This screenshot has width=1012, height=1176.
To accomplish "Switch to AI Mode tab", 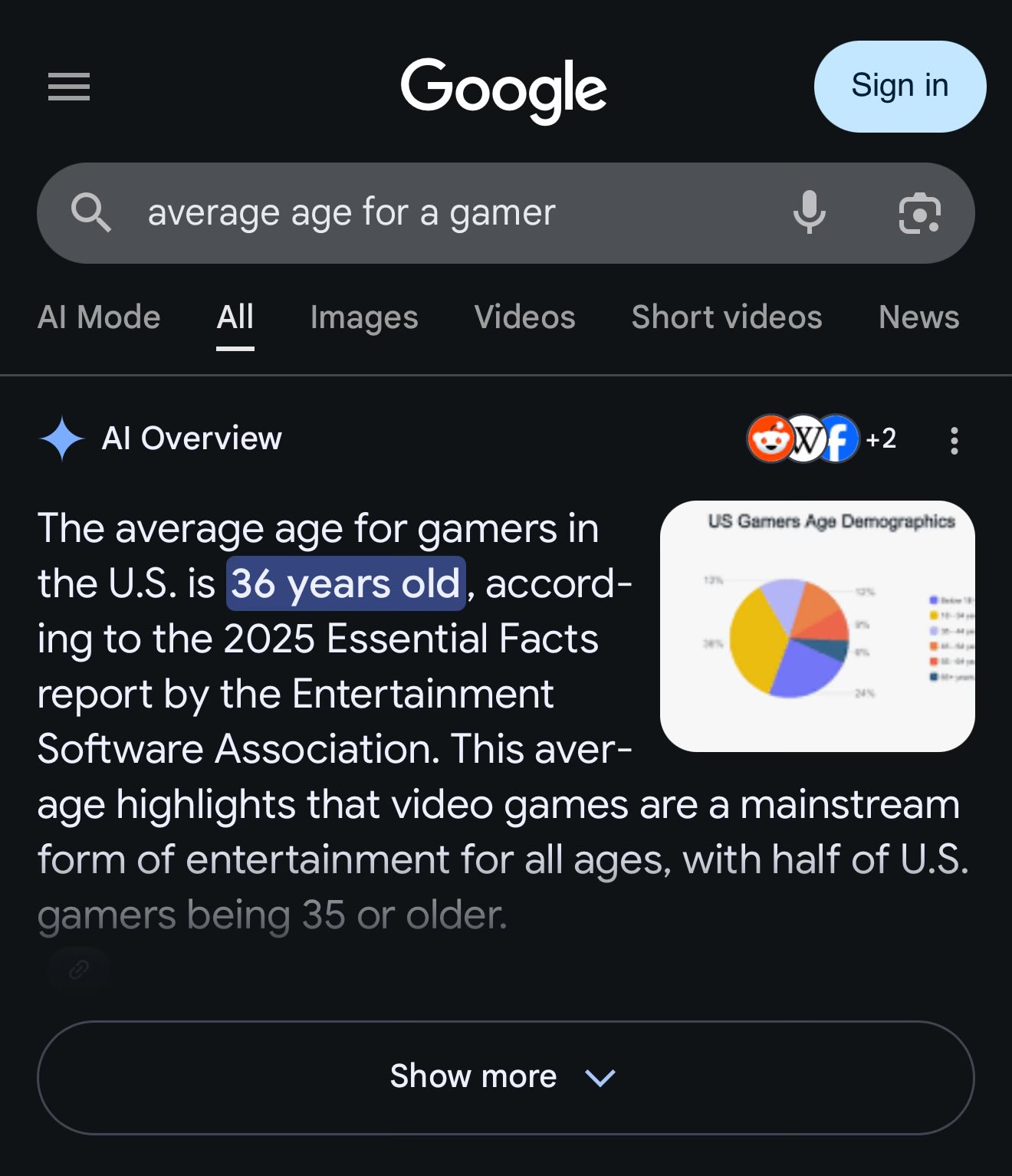I will tap(99, 317).
